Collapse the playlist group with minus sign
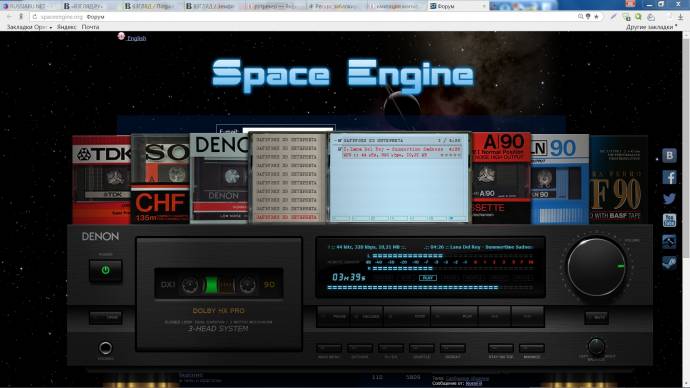Viewport: 690px width, 388px height. point(335,140)
